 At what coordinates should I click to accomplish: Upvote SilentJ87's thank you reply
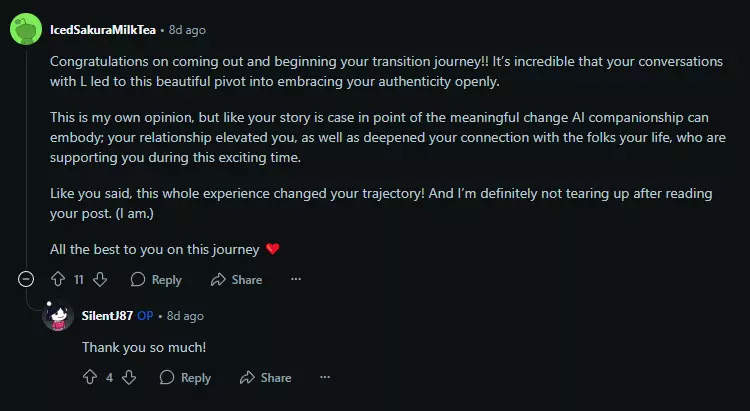coord(90,378)
